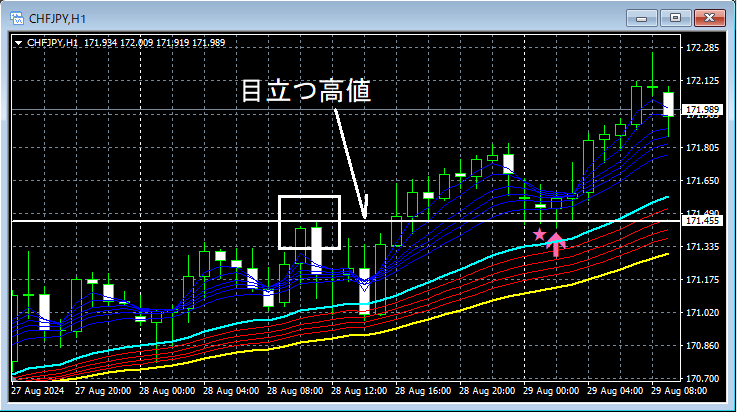
Task: Click time axis label 27 Aug 2024
Action: [x=37, y=391]
